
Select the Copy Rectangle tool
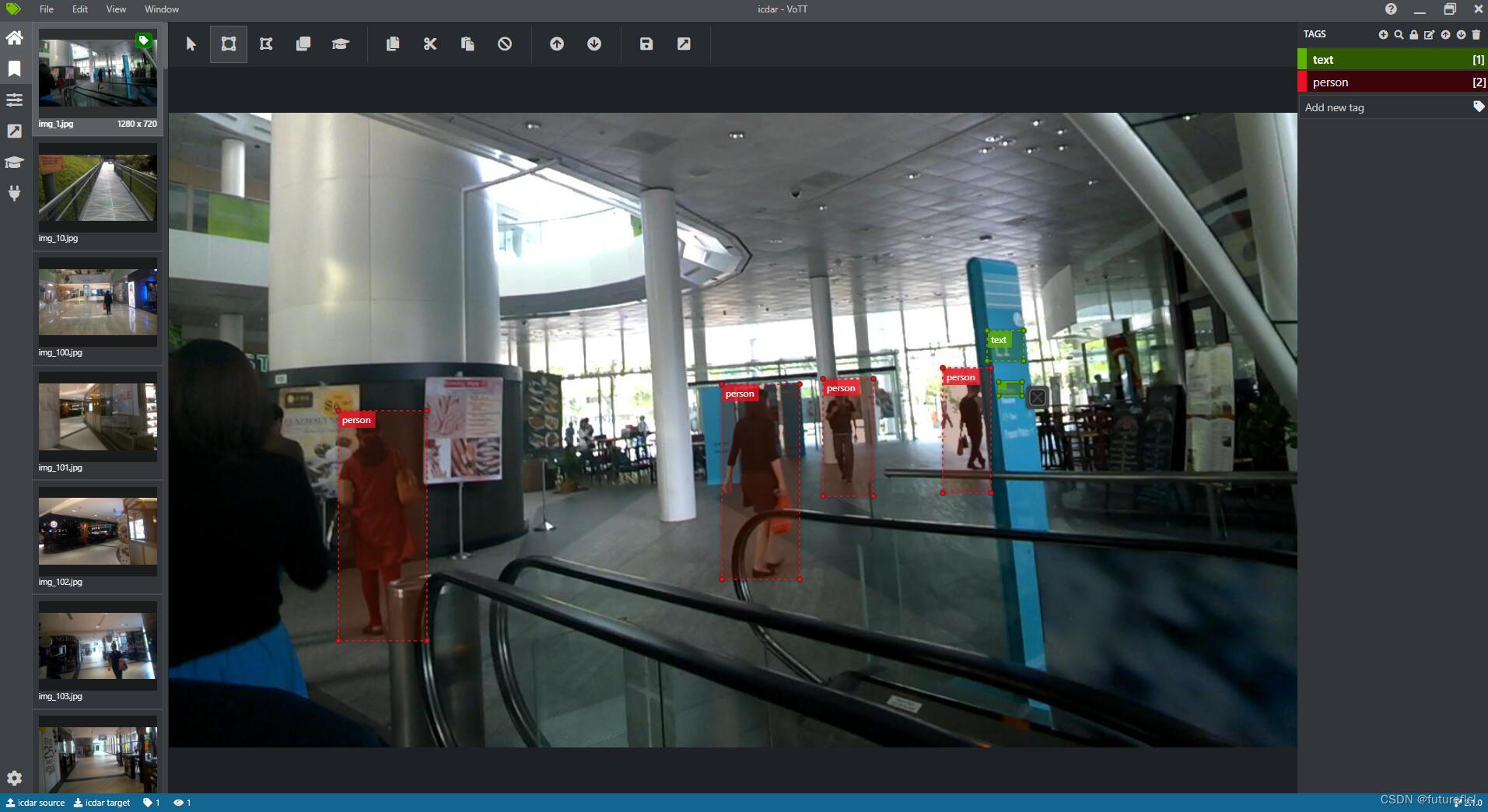(303, 44)
